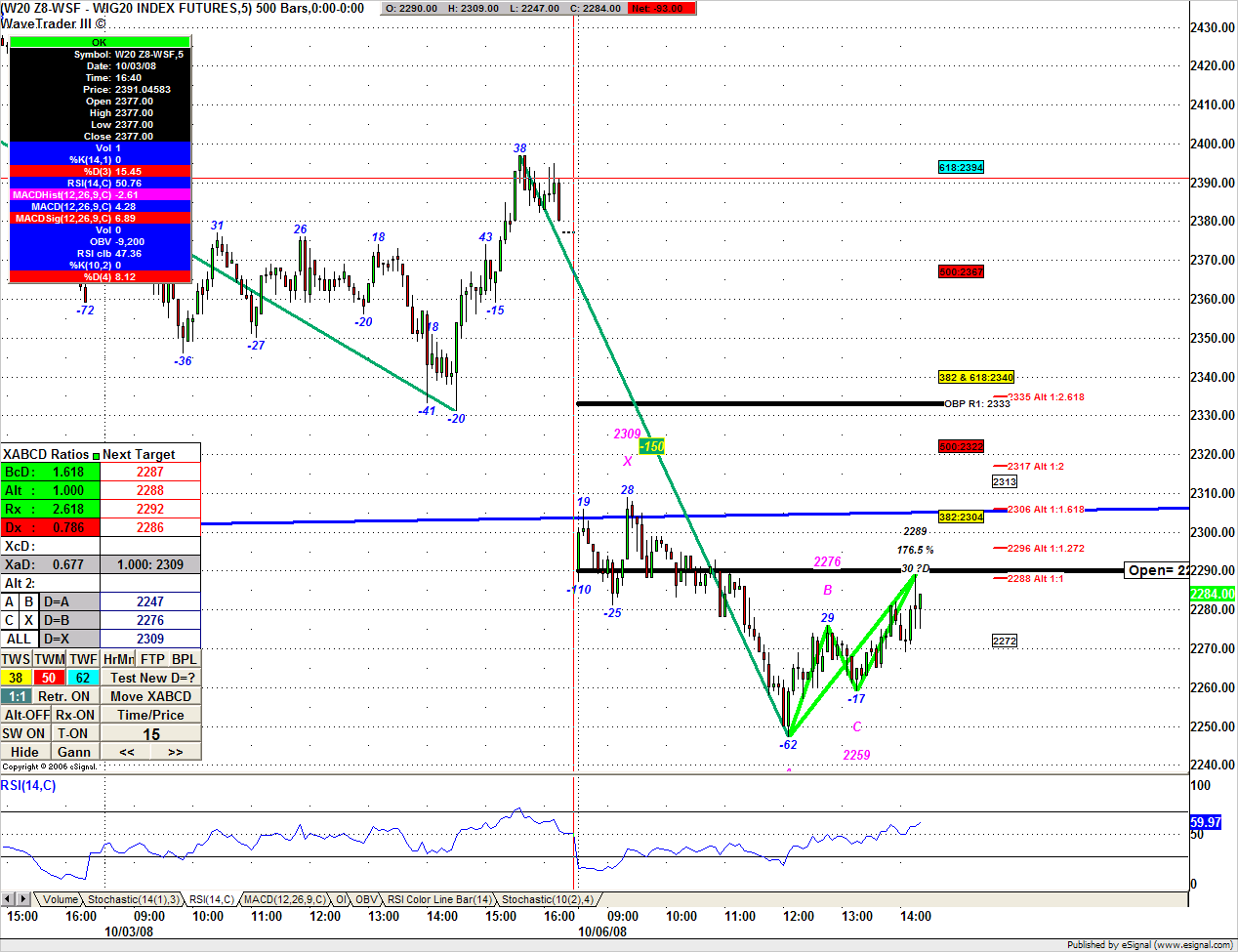Viewport: 1238px width, 952px height.
Task: Click the D=B target row
Action: (x=120, y=620)
